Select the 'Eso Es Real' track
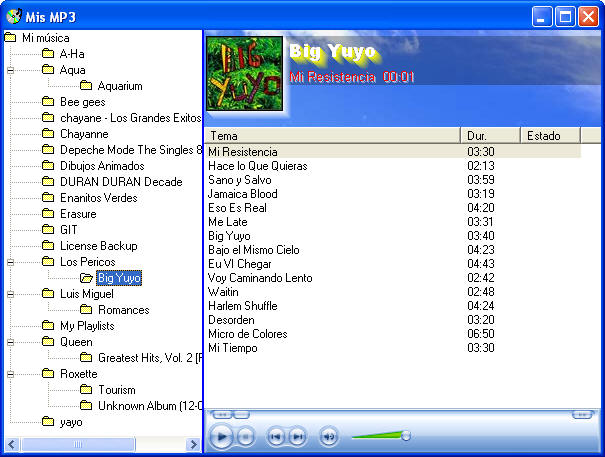The height and width of the screenshot is (457, 605). [x=237, y=208]
